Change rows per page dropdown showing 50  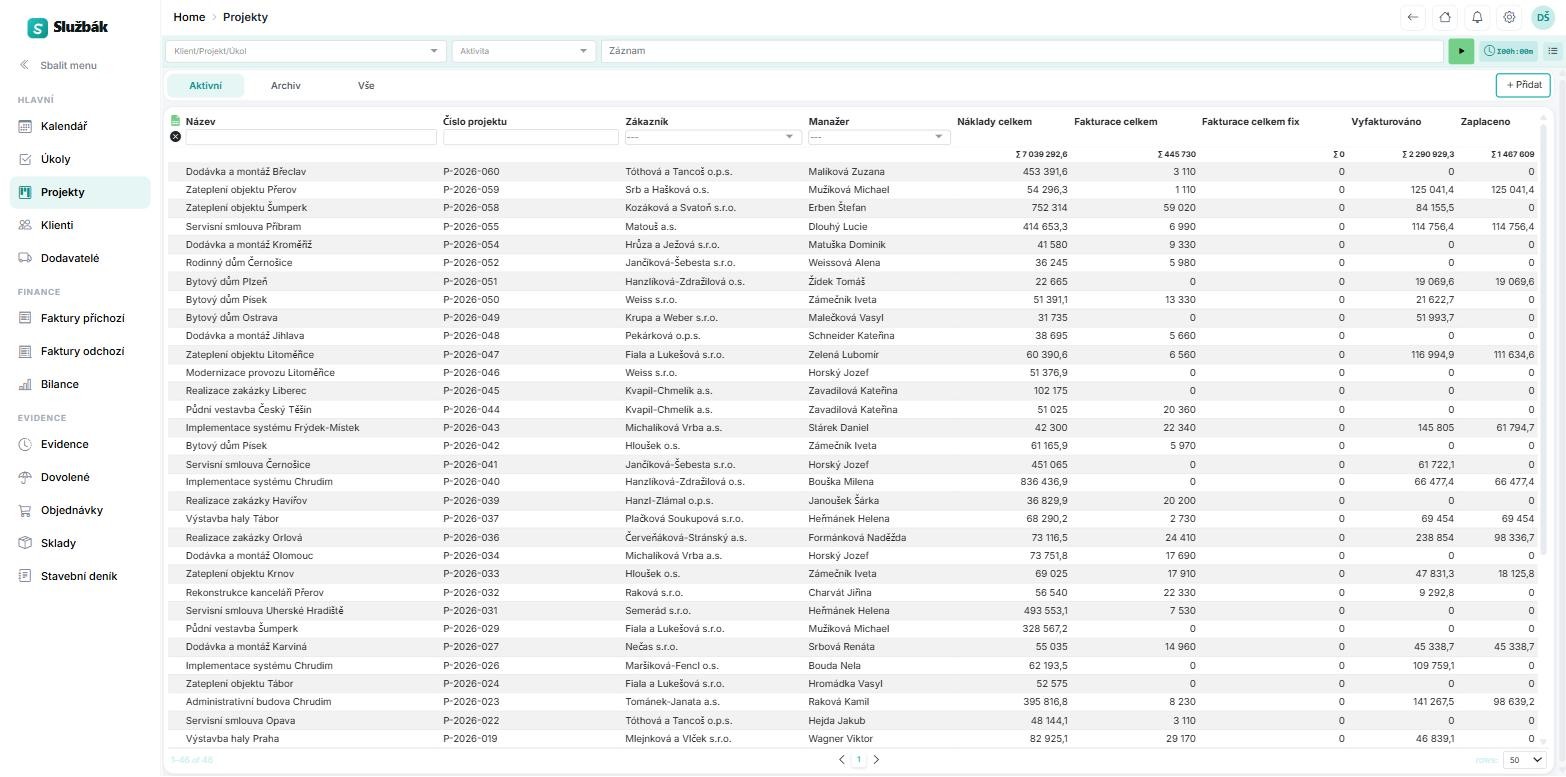[x=1525, y=760]
